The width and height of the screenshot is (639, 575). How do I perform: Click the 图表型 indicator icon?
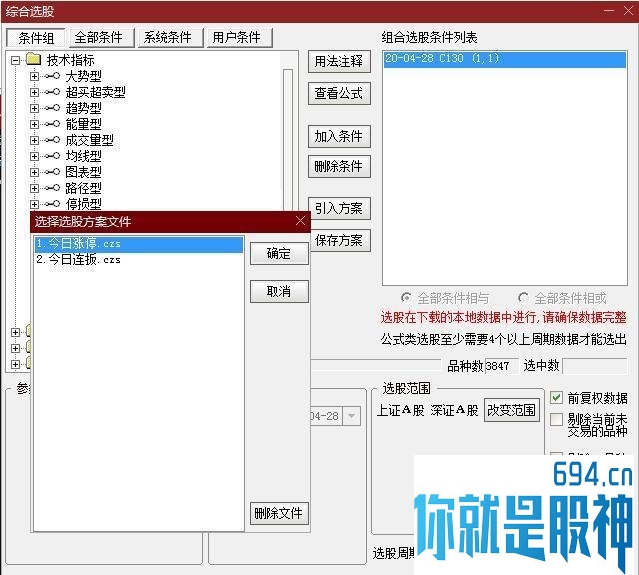point(53,172)
